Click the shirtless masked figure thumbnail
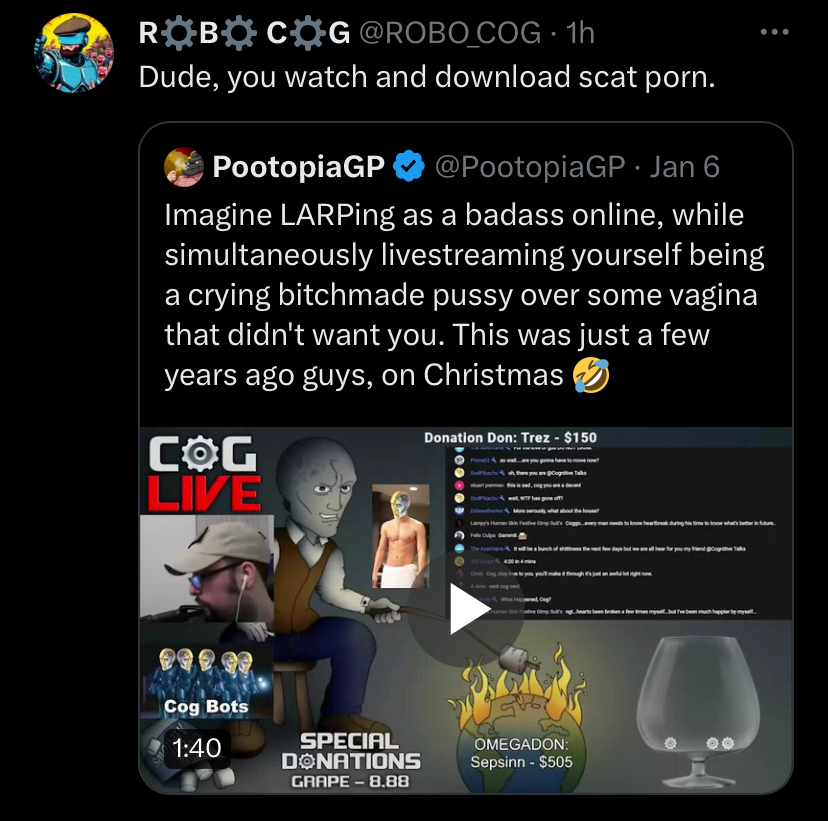828x821 pixels. coord(400,536)
